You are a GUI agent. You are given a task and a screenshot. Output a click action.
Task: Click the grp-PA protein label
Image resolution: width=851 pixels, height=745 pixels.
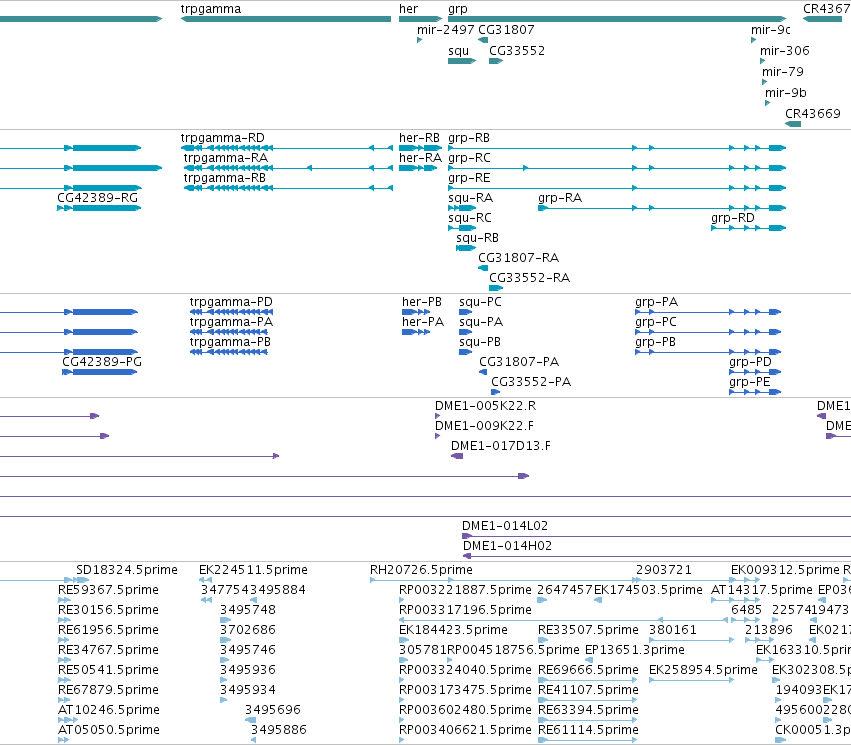[656, 302]
